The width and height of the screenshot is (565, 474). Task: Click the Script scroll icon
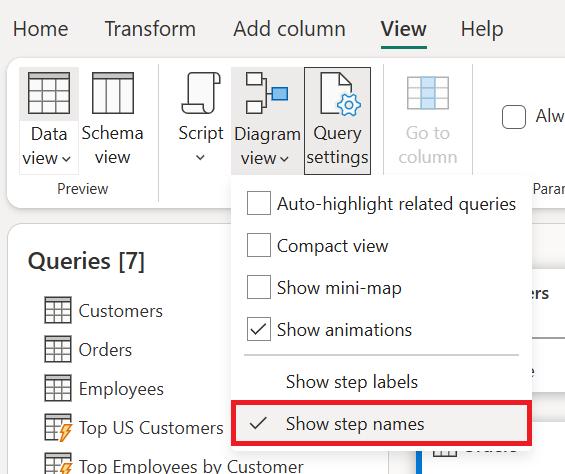[201, 93]
